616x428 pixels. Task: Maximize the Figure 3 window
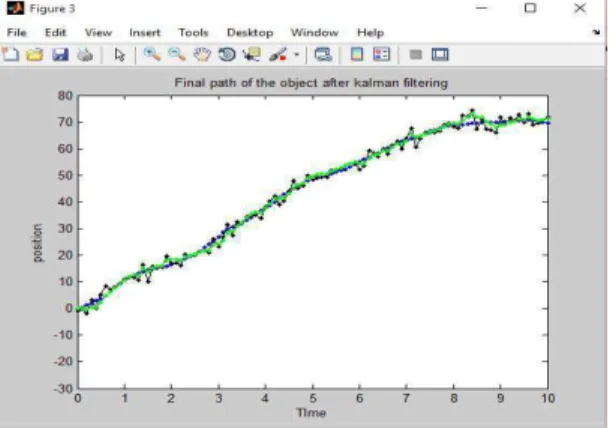530,8
